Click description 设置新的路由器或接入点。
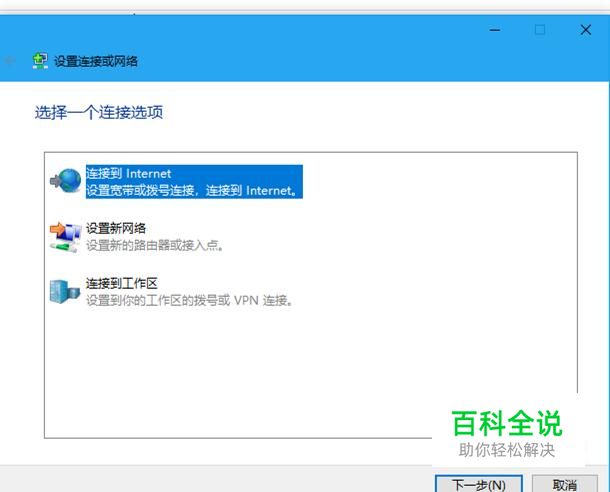 155,245
